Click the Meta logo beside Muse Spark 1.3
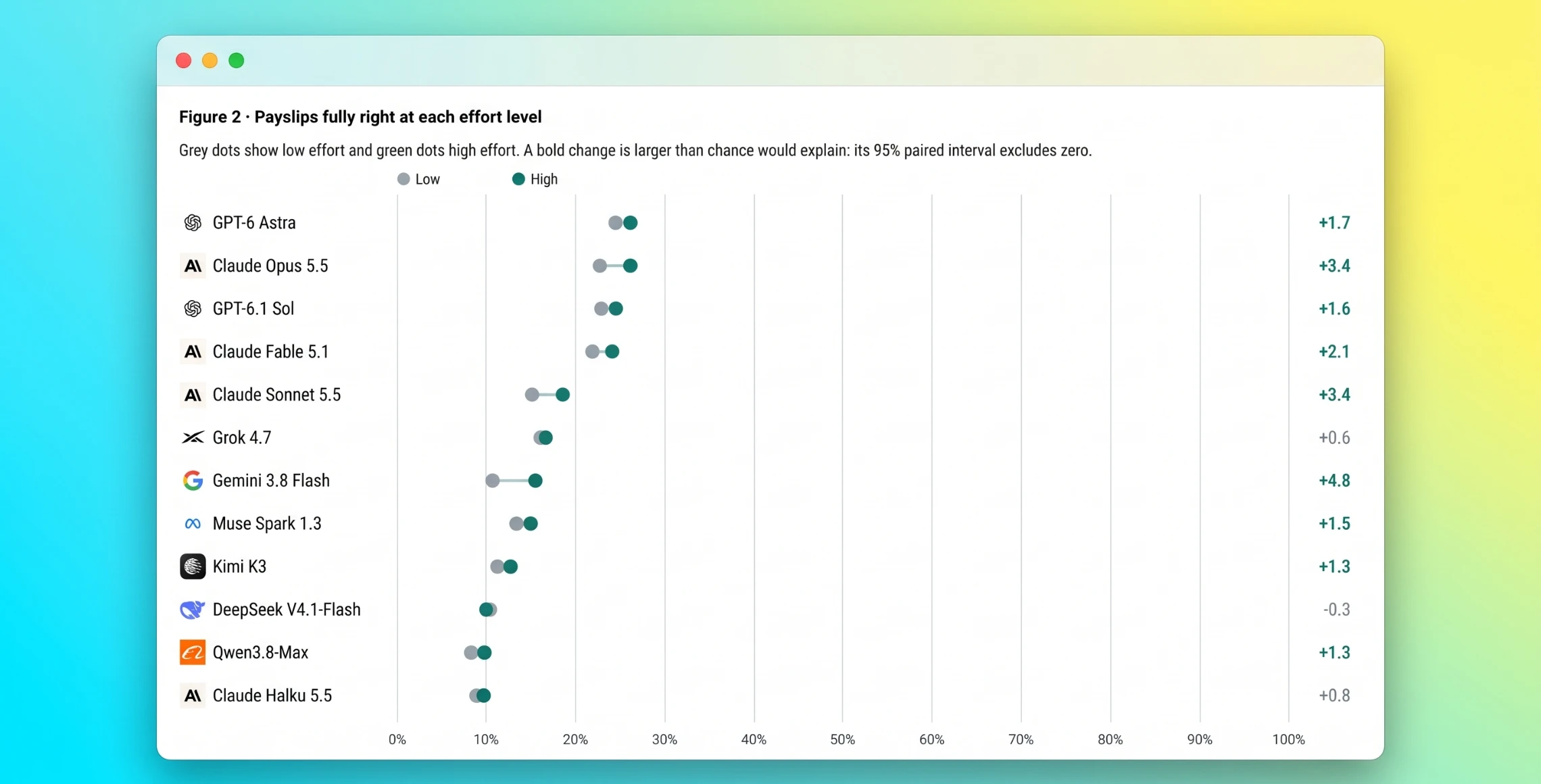Image resolution: width=1541 pixels, height=784 pixels. coord(193,524)
